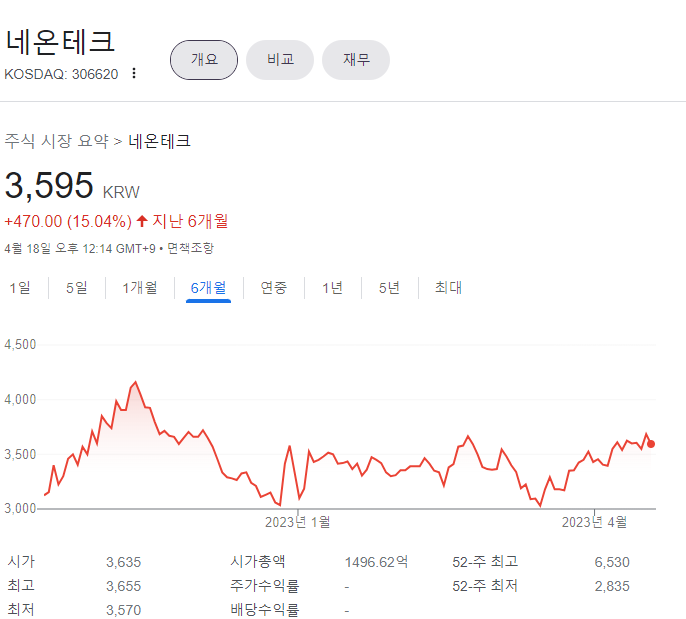The image size is (686, 619).
Task: Click the KRW currency label
Action: click(121, 192)
